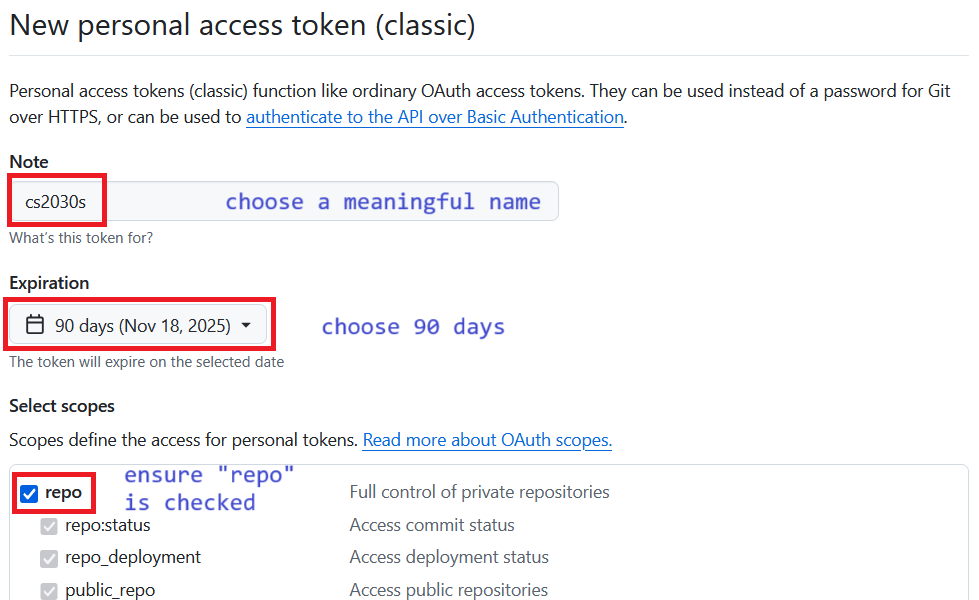Screen dimensions: 979x600
Task: Uncheck the repo scope checkbox
Action: tap(29, 493)
